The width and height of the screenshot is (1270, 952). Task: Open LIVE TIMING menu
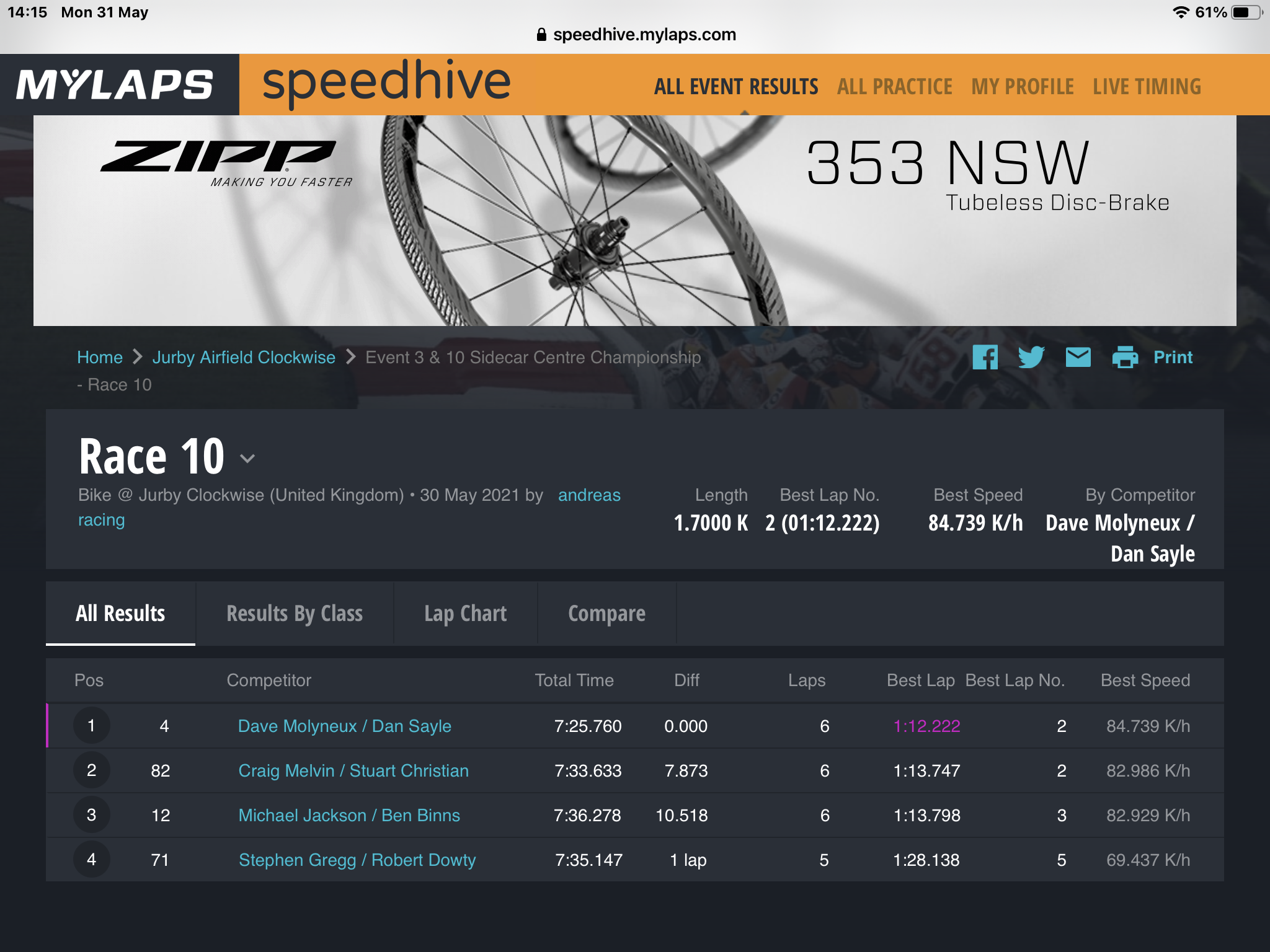[x=1147, y=87]
